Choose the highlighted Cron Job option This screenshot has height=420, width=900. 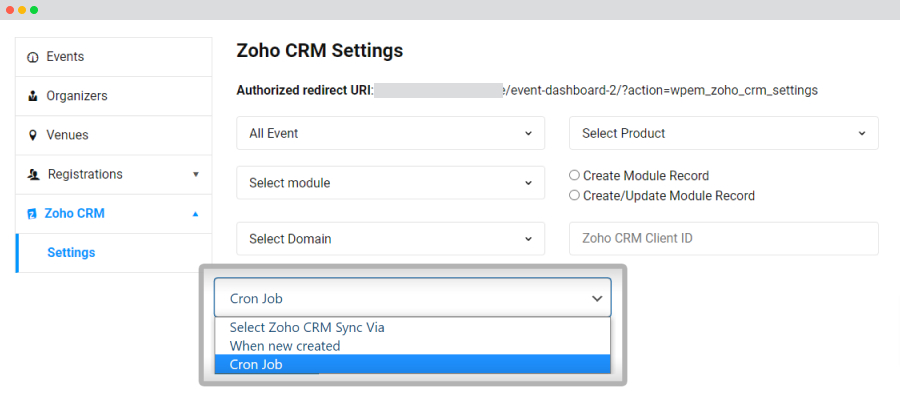[x=412, y=364]
